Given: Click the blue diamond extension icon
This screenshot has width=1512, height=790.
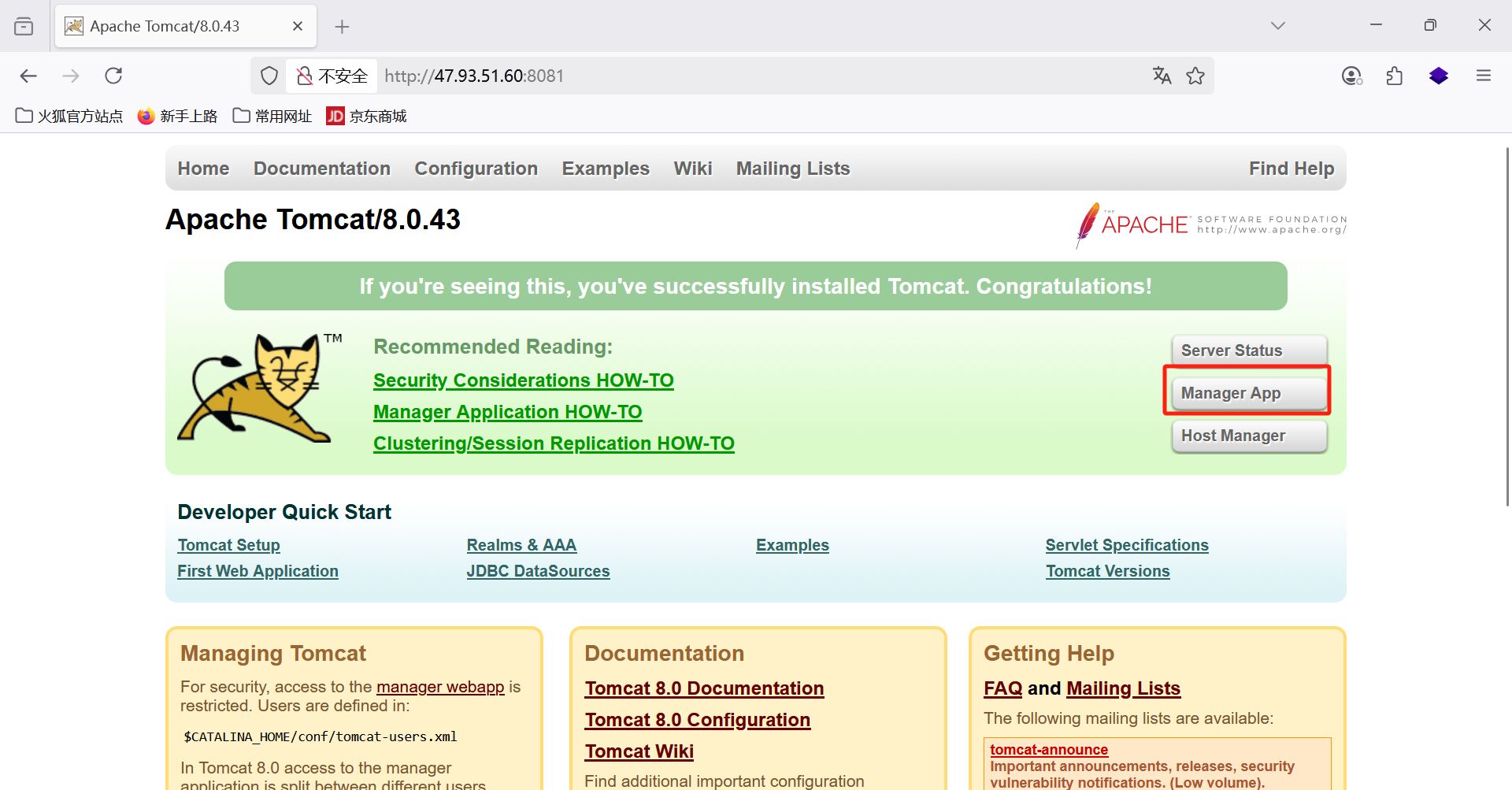Looking at the screenshot, I should pos(1439,76).
